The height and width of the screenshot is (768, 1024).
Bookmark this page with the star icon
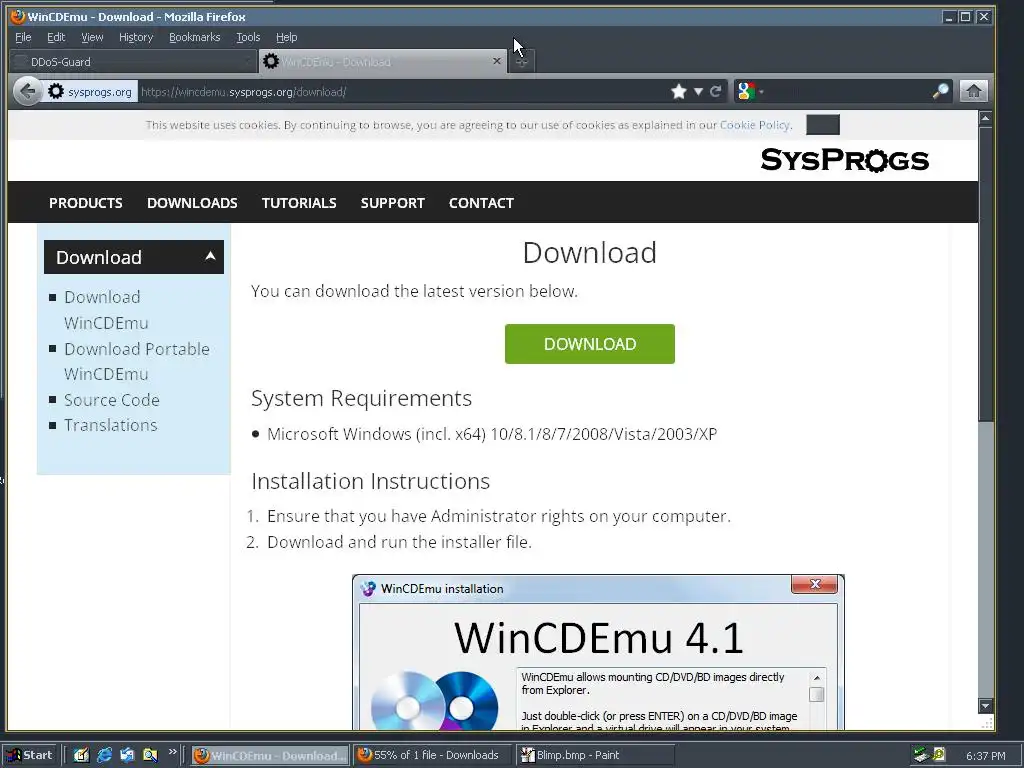[x=679, y=91]
